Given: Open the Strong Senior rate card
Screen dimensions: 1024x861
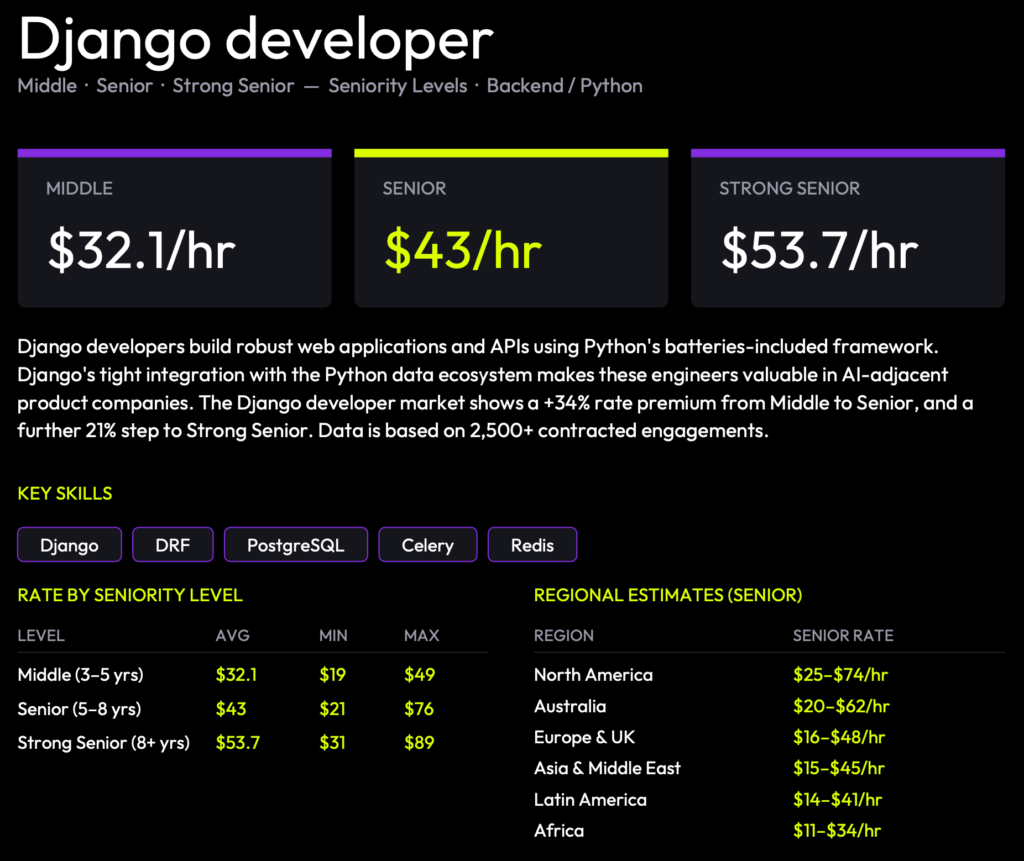Looking at the screenshot, I should 848,228.
